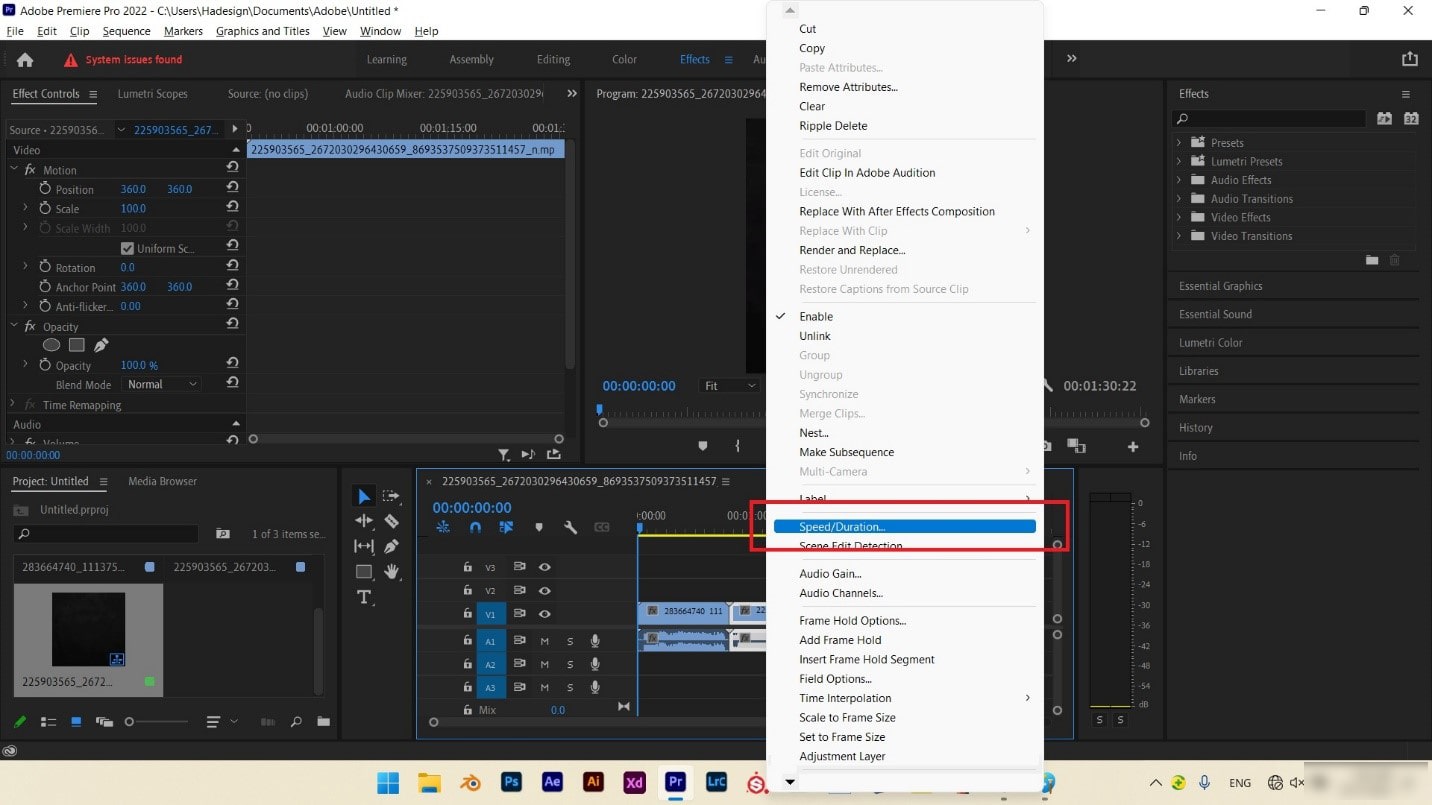Screen dimensions: 1432x805
Task: Click the Effects panel search field
Action: coord(1269,119)
